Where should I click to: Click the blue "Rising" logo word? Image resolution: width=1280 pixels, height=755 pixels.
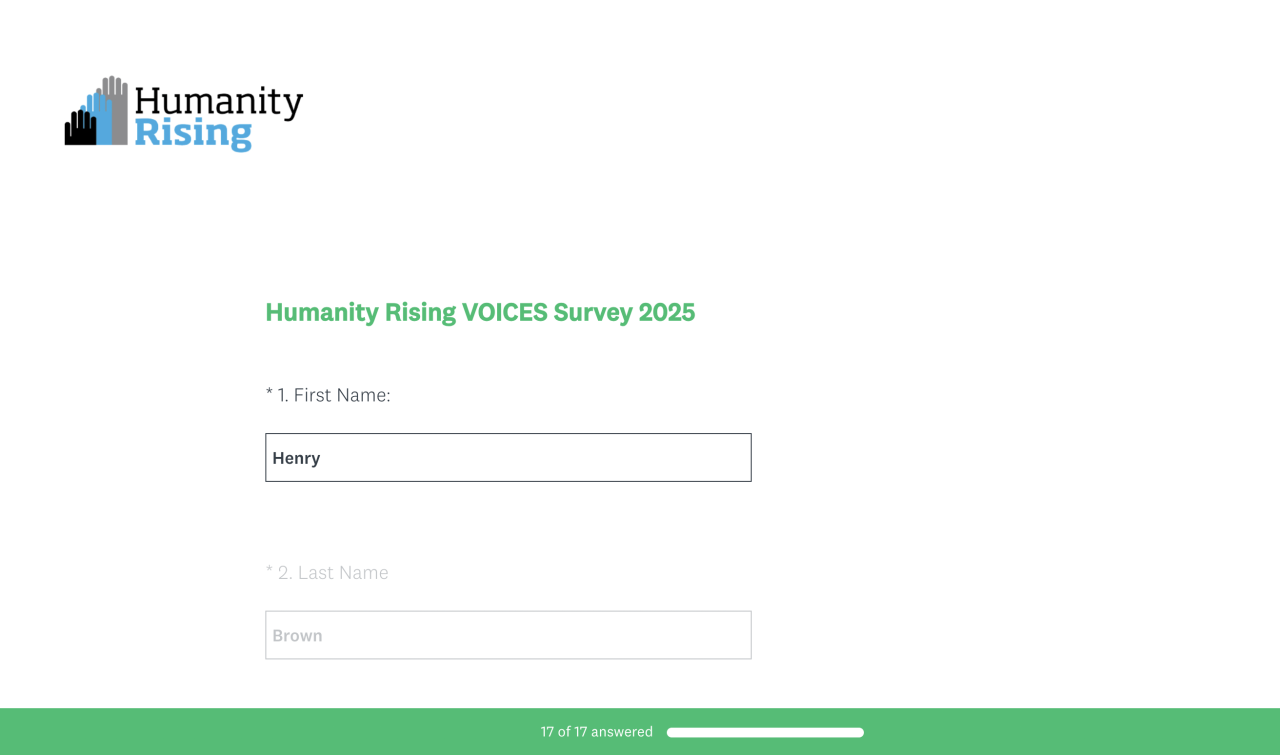[192, 133]
